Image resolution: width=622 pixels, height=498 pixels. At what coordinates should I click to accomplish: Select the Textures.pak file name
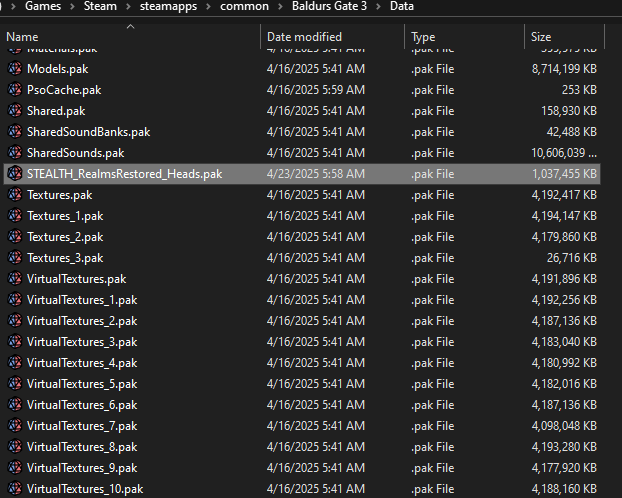click(60, 195)
